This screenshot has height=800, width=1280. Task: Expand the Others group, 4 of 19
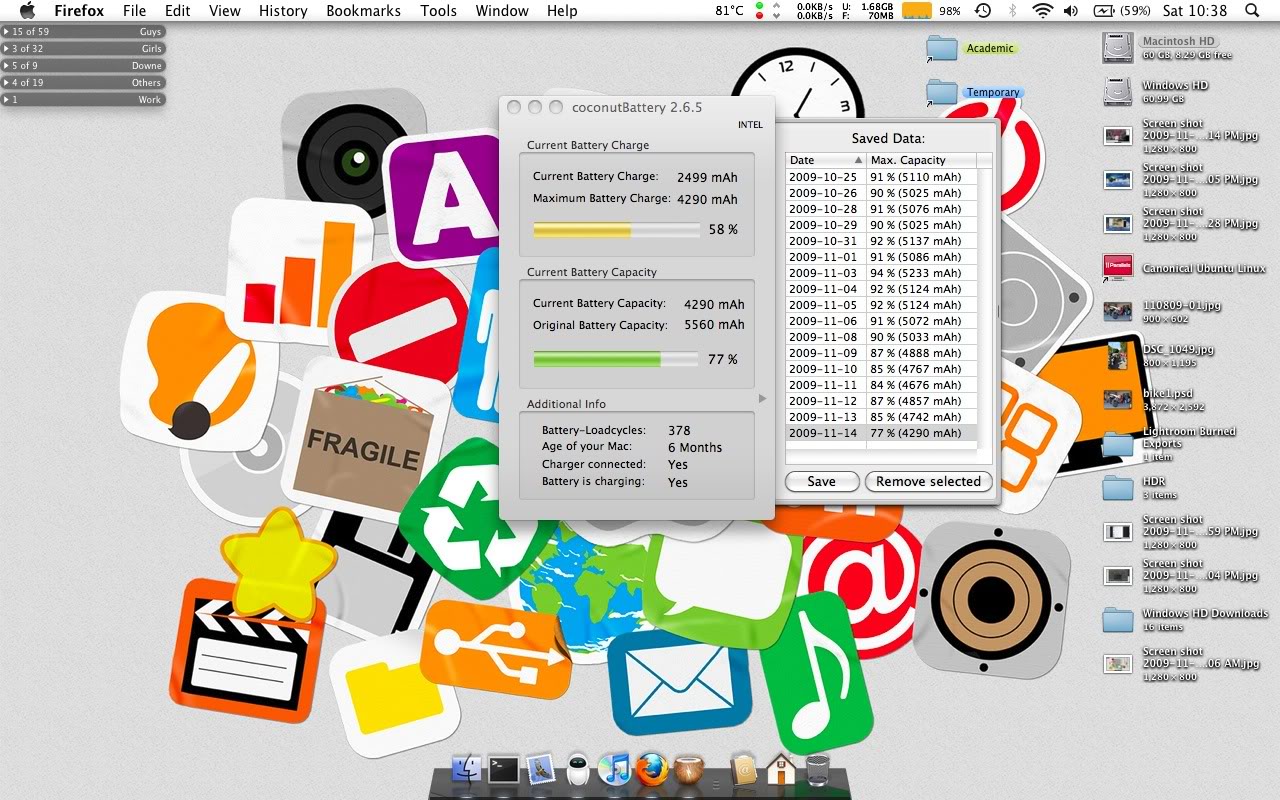pyautogui.click(x=82, y=83)
